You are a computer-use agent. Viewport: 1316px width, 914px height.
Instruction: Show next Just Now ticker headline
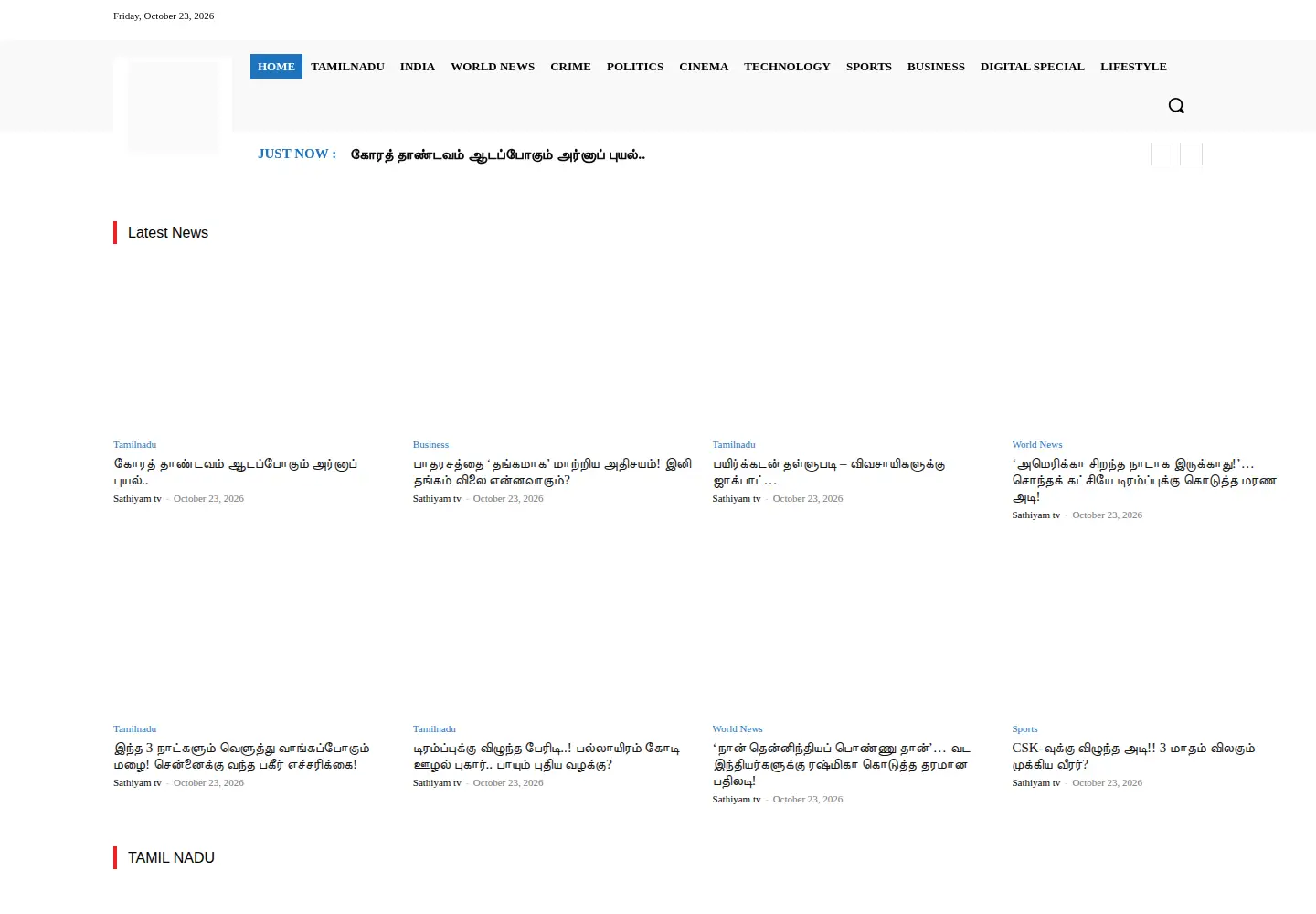pyautogui.click(x=1191, y=154)
